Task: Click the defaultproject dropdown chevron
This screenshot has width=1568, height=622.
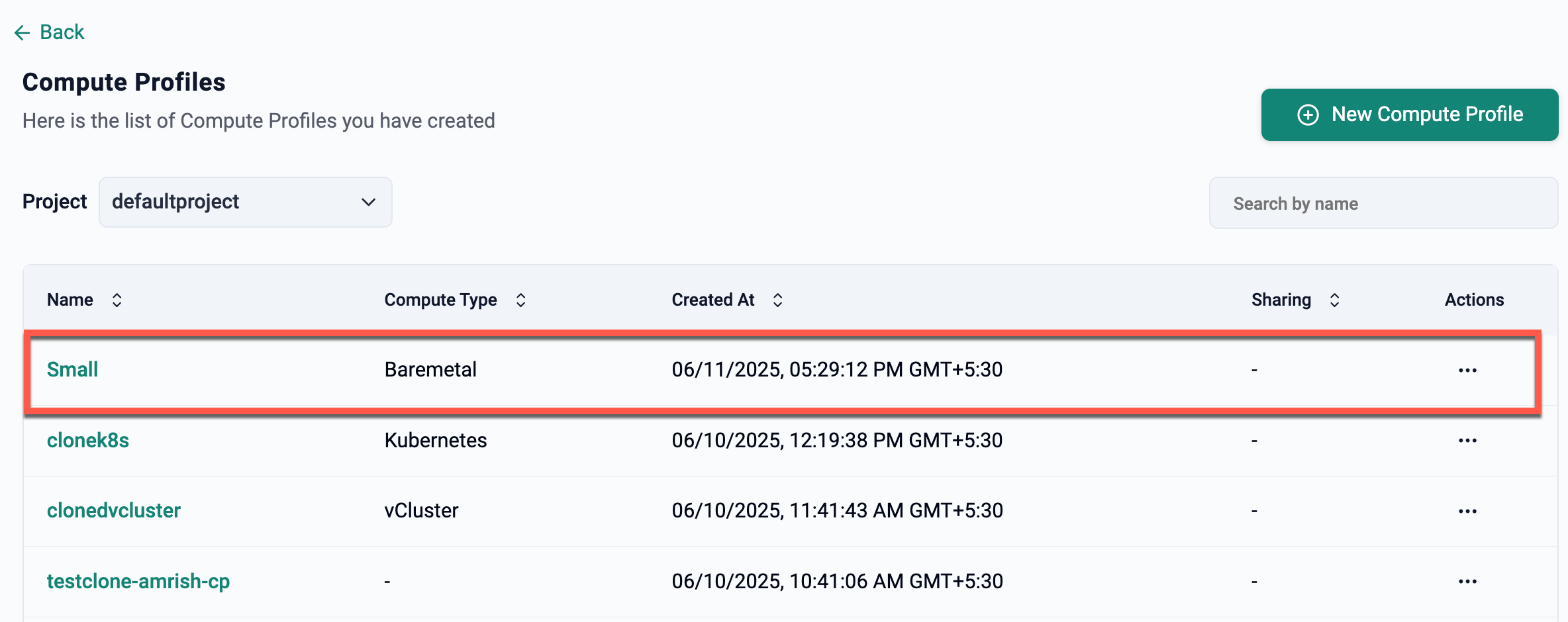Action: 368,202
